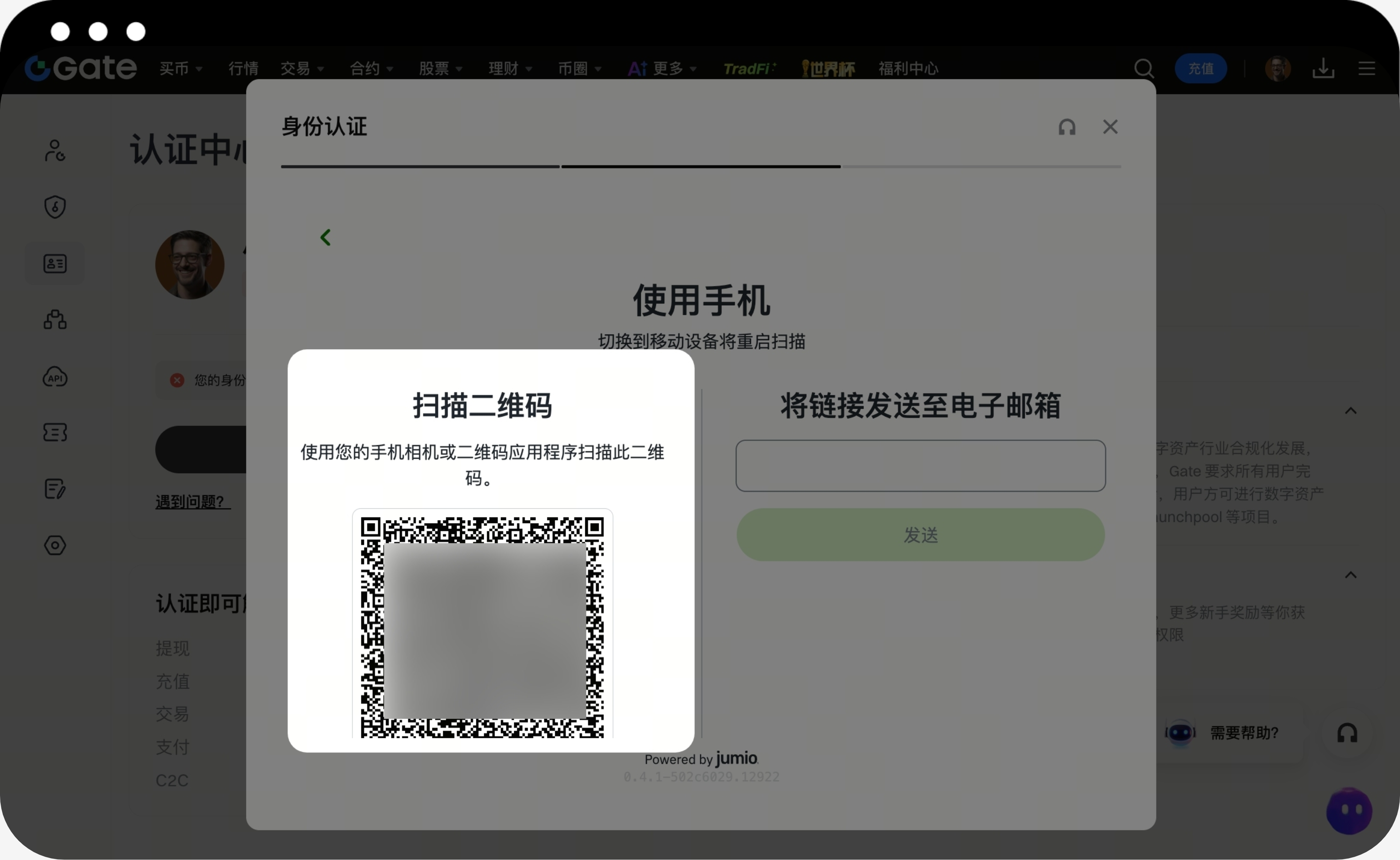Open settings hexagon sidebar icon
The width and height of the screenshot is (1400, 860).
click(55, 545)
